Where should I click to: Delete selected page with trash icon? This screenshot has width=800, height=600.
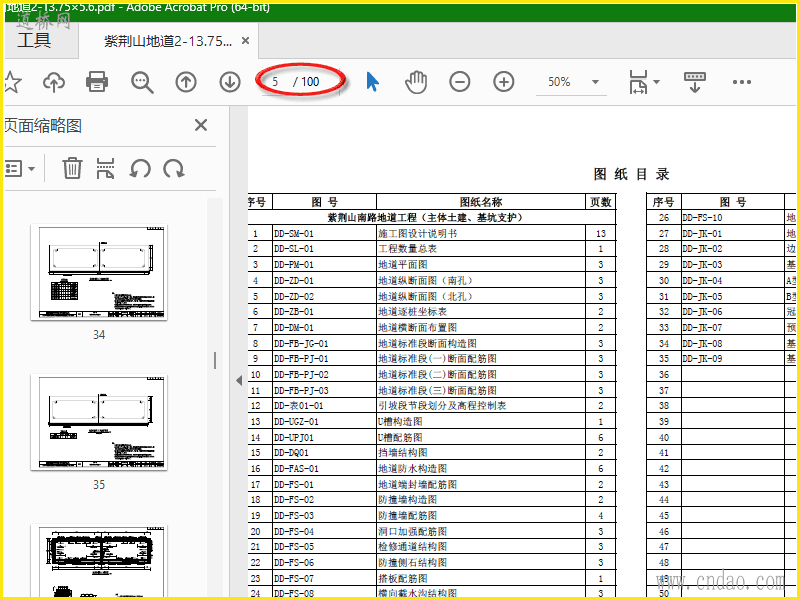tap(72, 168)
